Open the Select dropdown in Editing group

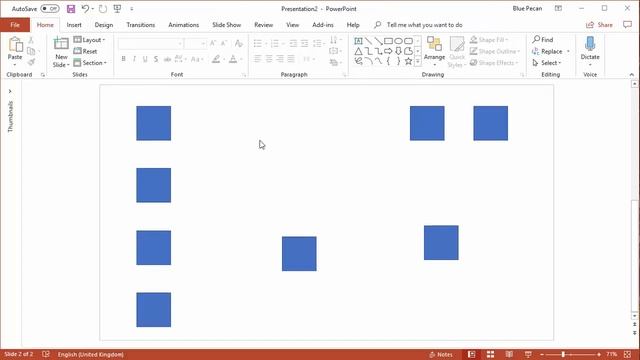(x=547, y=63)
